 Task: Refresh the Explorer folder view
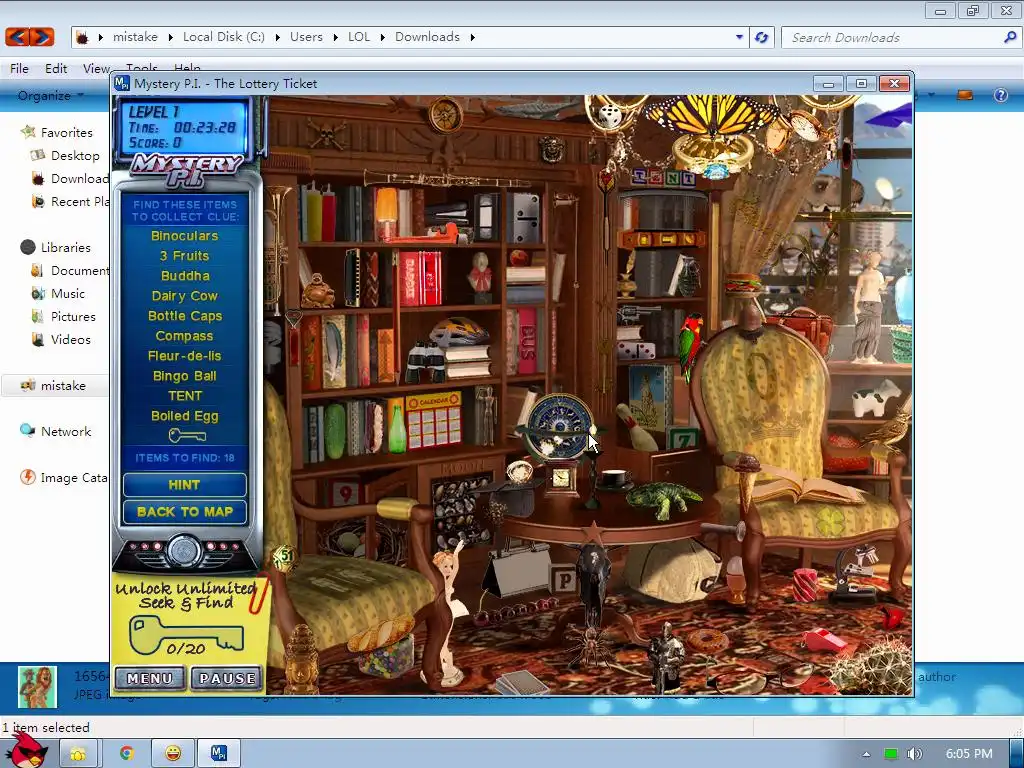click(x=761, y=37)
